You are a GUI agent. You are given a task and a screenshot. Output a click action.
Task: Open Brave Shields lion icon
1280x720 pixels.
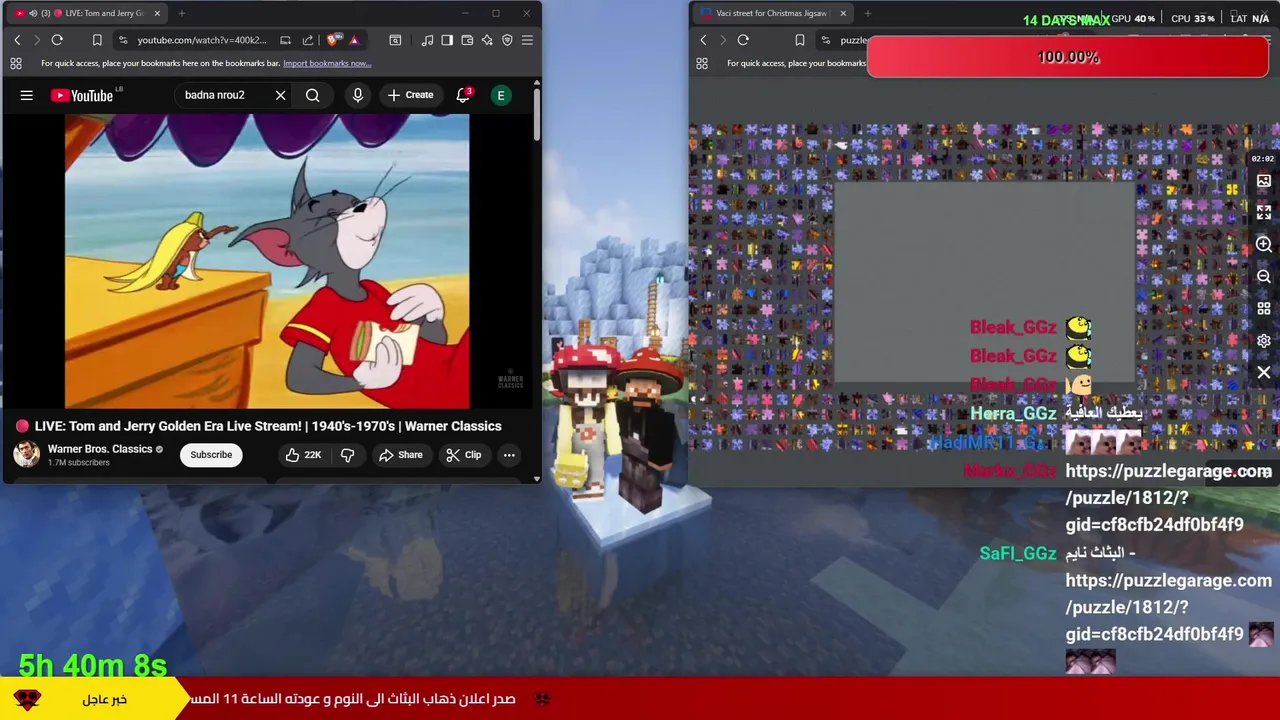coord(333,40)
